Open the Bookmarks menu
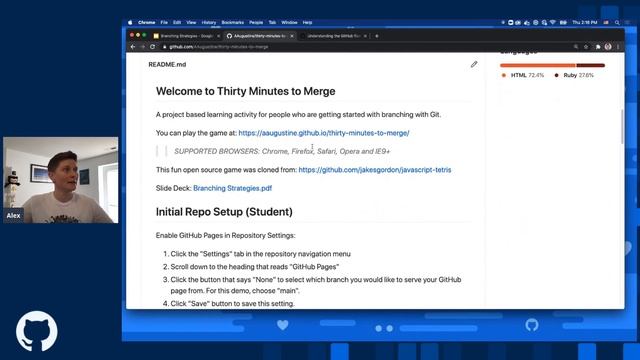Viewport: 640px width, 360px height. (233, 22)
